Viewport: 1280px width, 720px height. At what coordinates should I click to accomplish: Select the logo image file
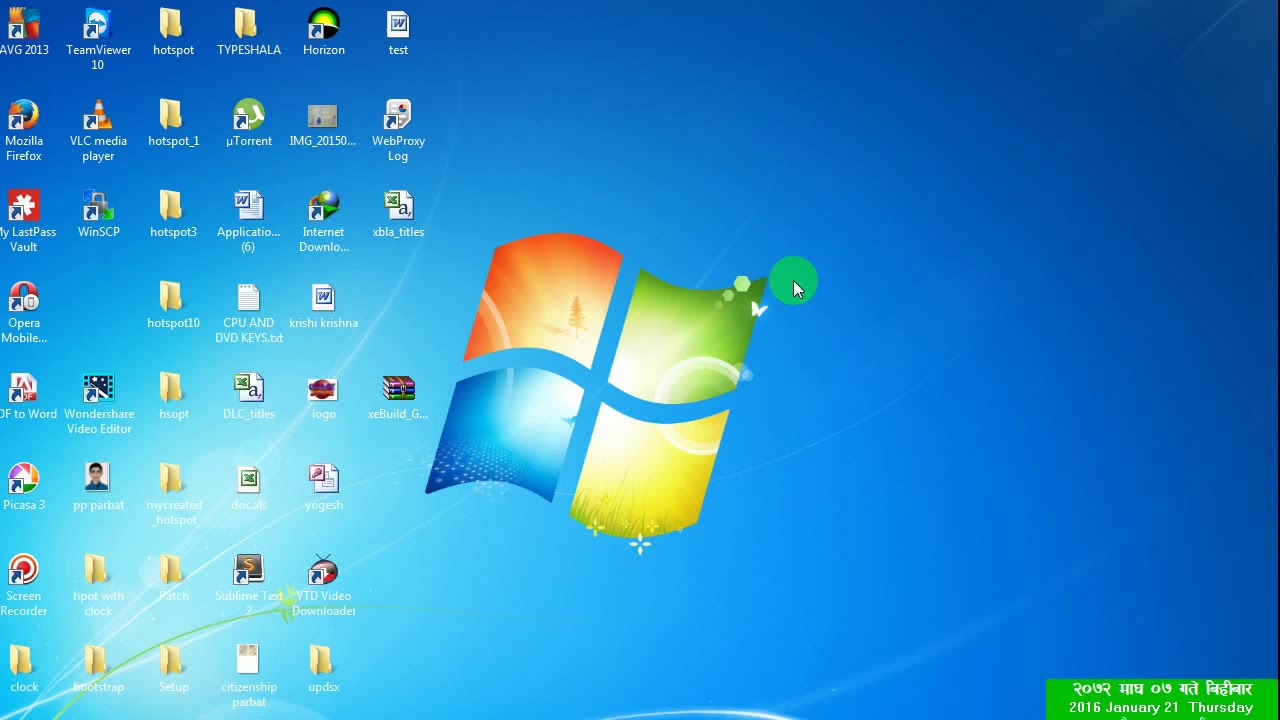[x=323, y=396]
